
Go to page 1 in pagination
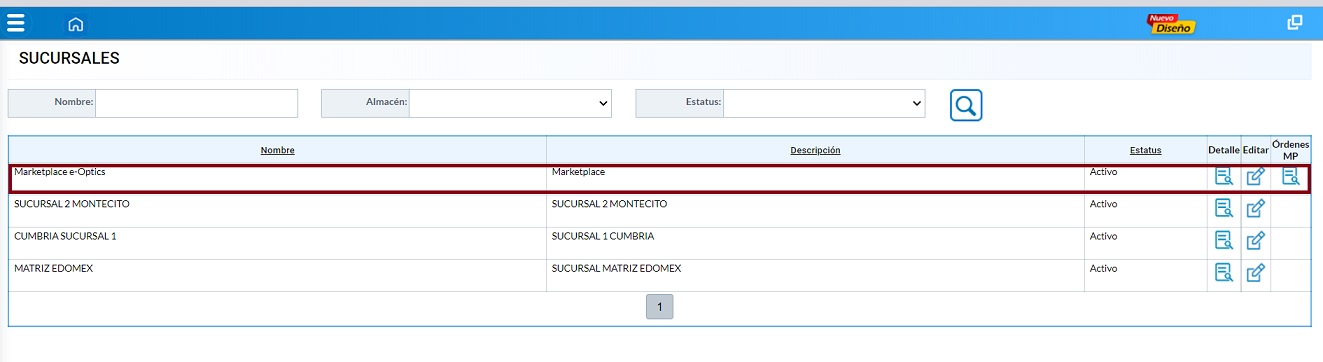[x=660, y=307]
